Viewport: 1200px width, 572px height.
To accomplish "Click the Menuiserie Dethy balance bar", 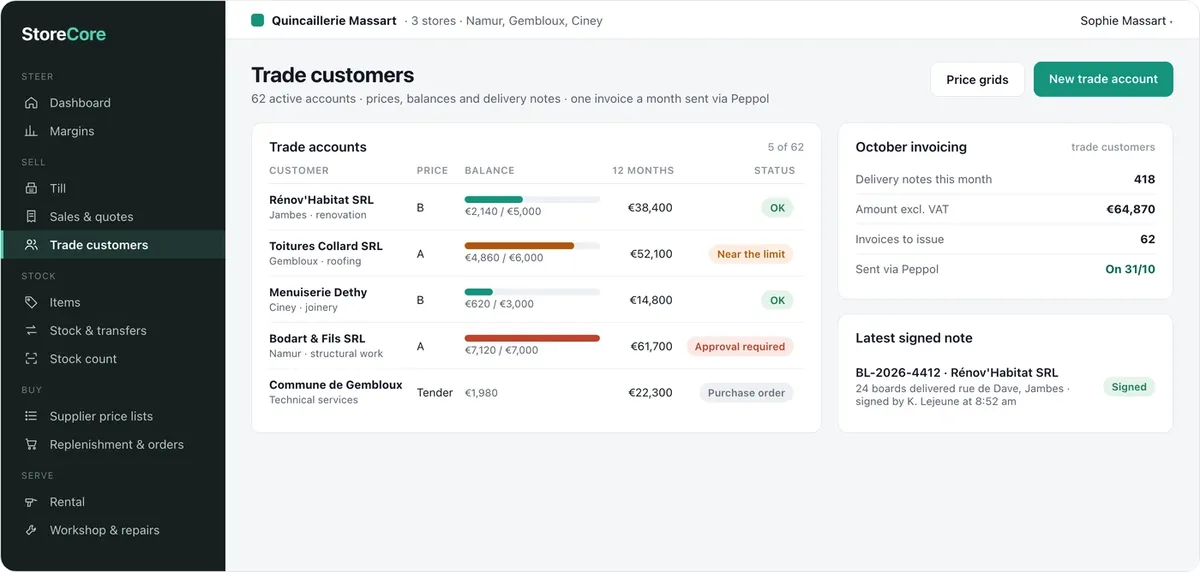I will pos(532,292).
